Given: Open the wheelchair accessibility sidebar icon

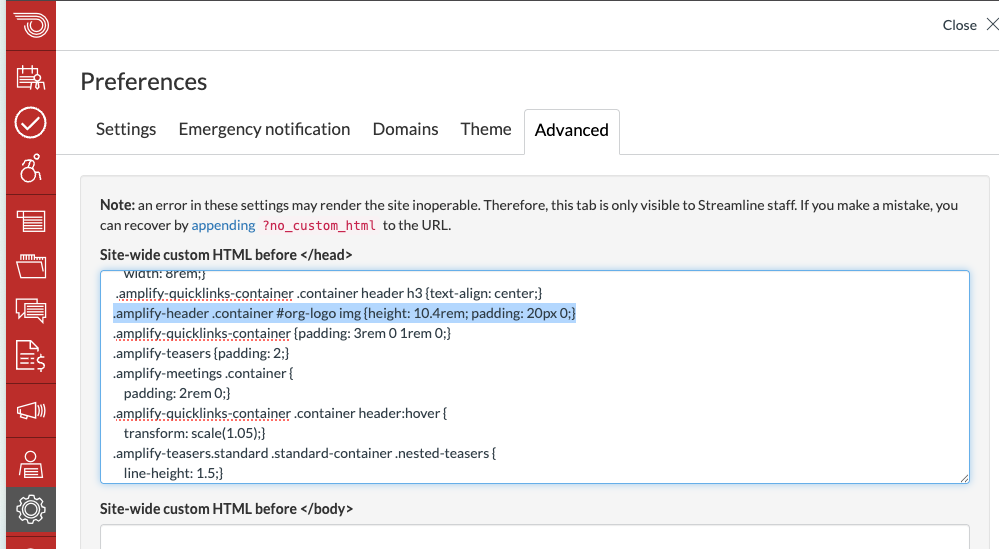Looking at the screenshot, I should click(x=30, y=169).
